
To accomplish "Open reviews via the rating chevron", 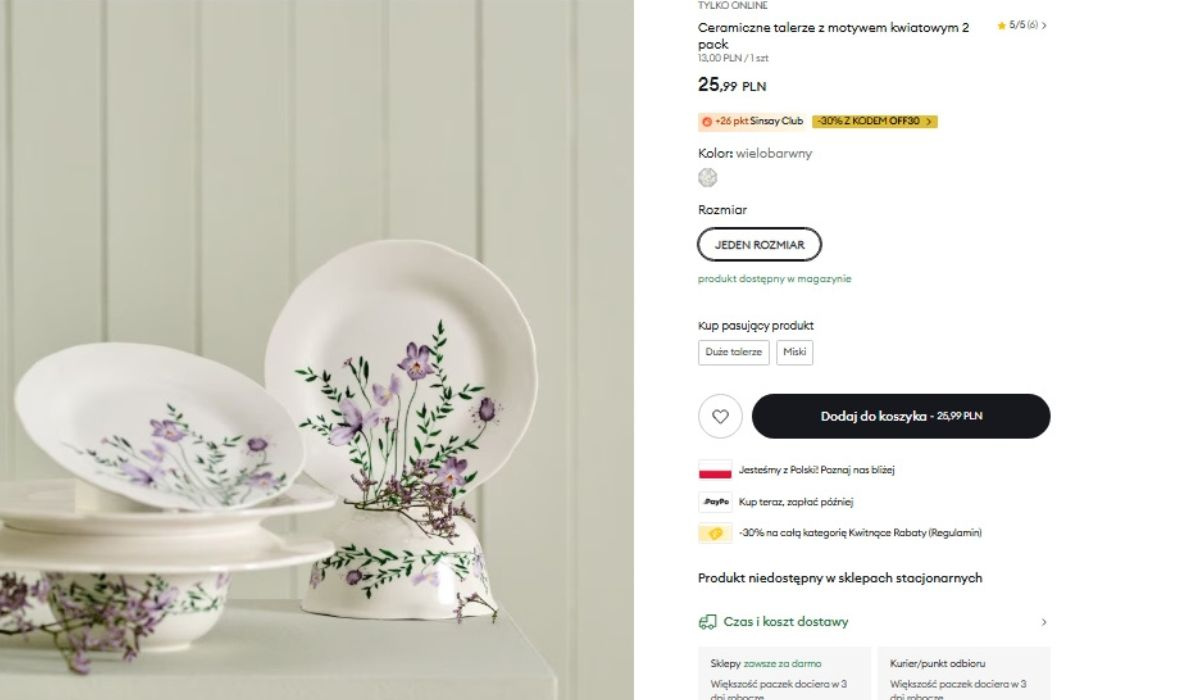I will 1044,26.
